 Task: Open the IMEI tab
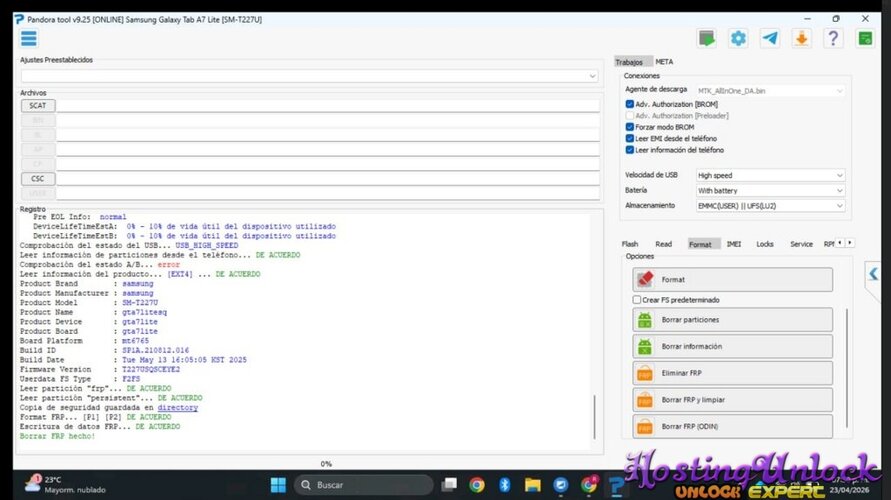tap(734, 244)
